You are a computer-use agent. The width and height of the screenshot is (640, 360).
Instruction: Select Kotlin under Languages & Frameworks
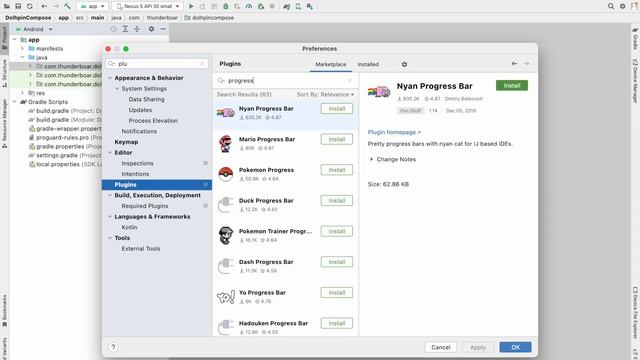click(x=129, y=227)
